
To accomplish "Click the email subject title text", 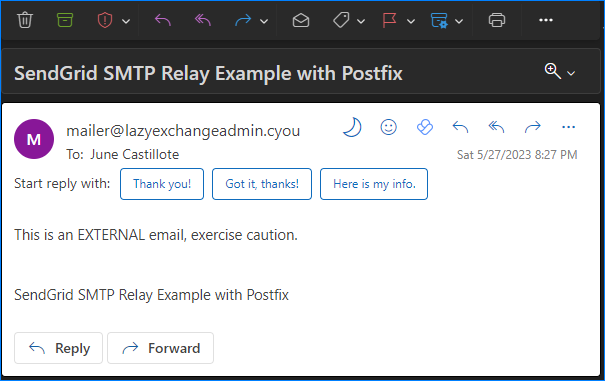I will pos(208,73).
